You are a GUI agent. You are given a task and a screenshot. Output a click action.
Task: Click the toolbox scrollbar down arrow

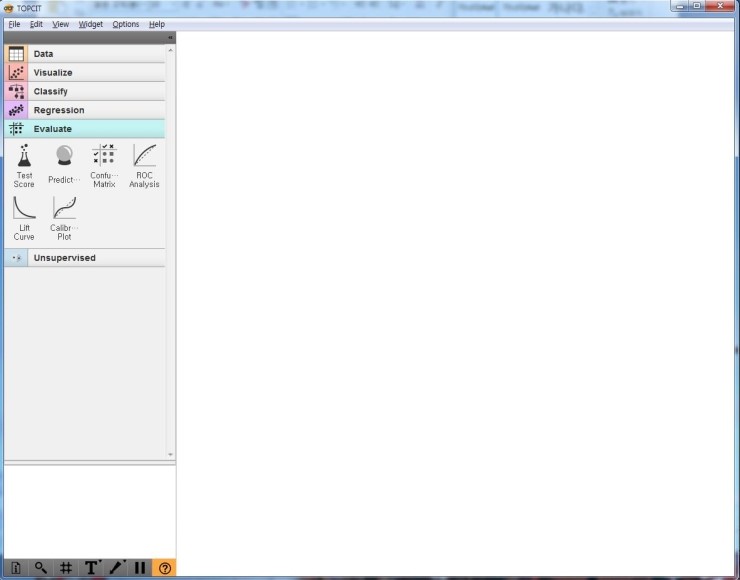(x=170, y=454)
